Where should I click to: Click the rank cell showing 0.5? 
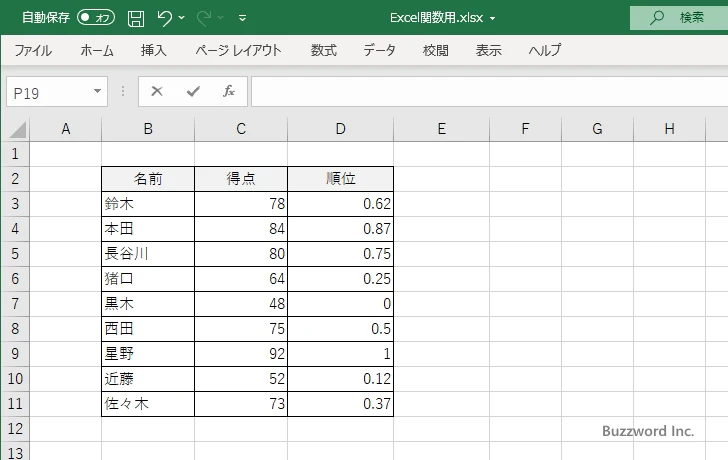pos(340,329)
